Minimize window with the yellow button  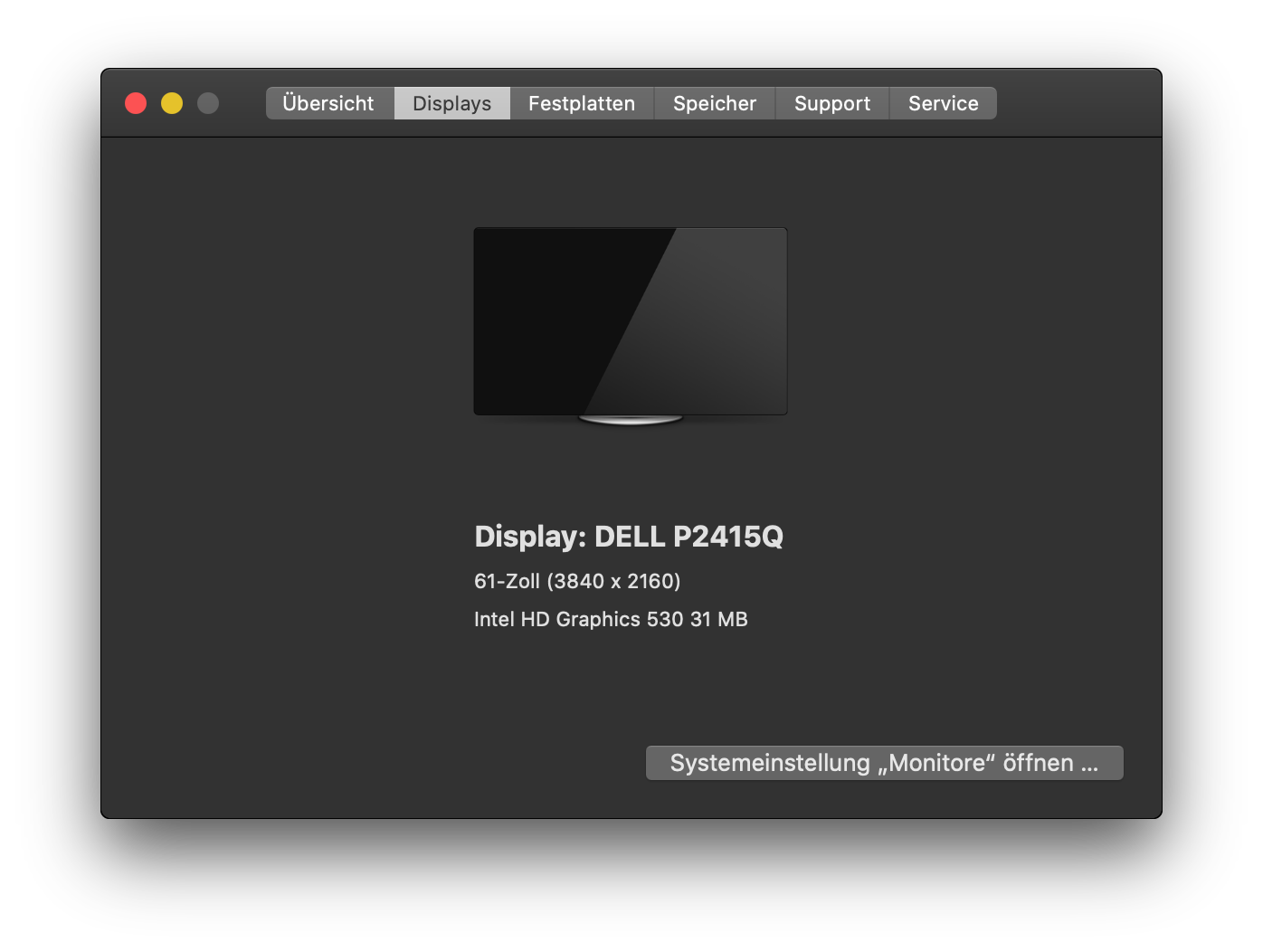(172, 103)
